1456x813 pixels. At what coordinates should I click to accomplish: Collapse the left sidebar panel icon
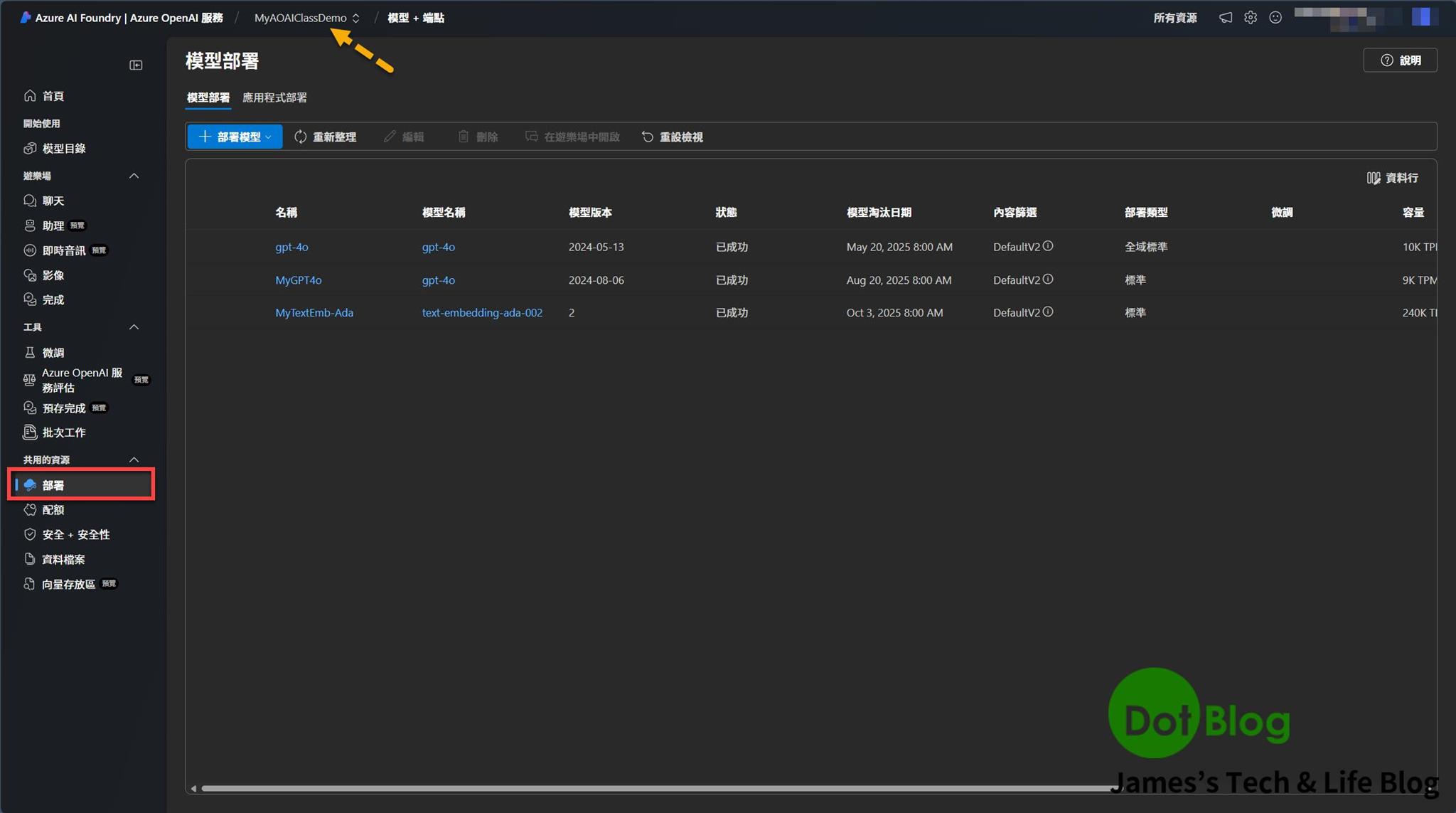(x=136, y=65)
